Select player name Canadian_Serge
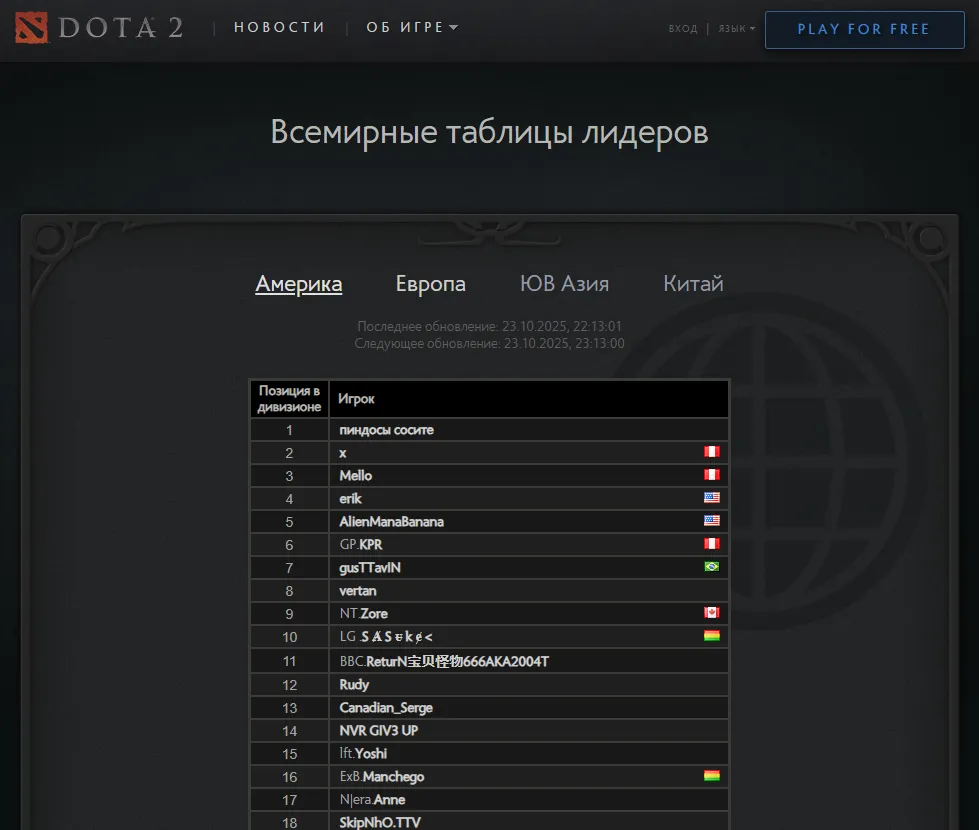This screenshot has height=830, width=979. [x=386, y=708]
